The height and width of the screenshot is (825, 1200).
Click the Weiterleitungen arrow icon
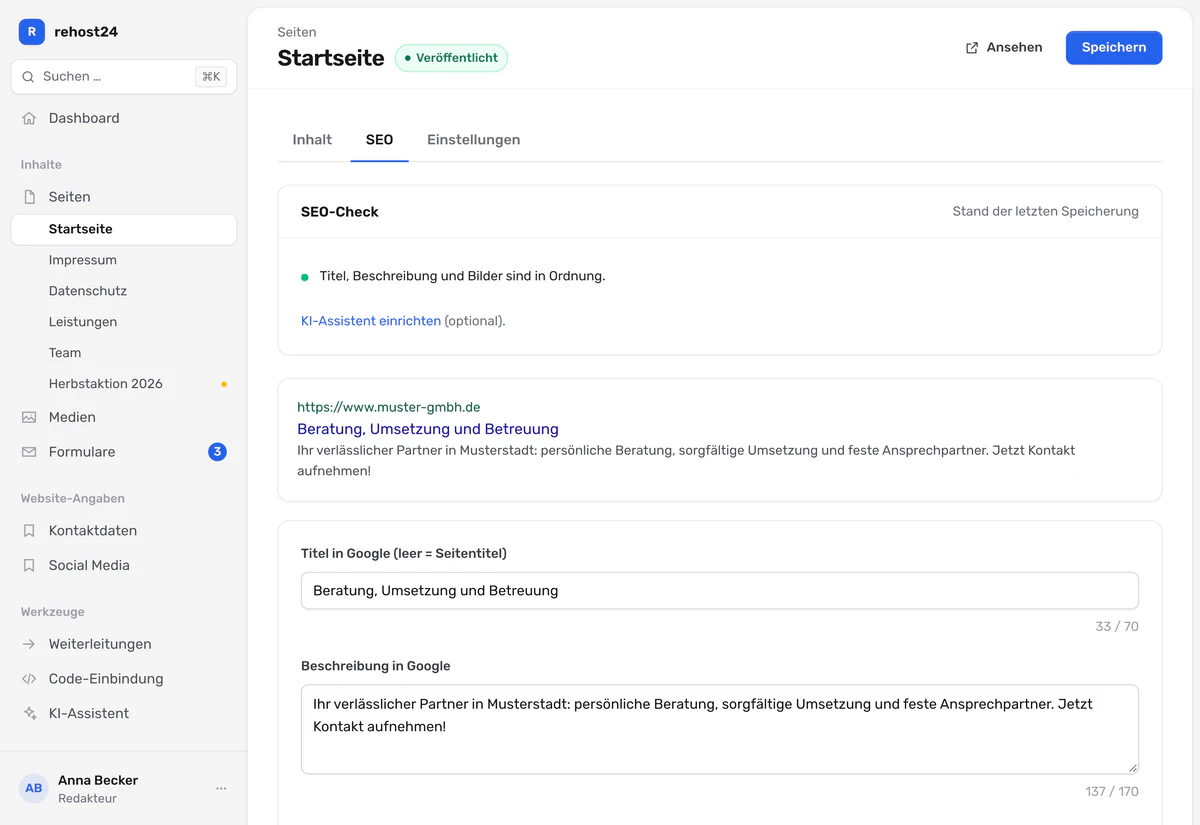point(29,644)
